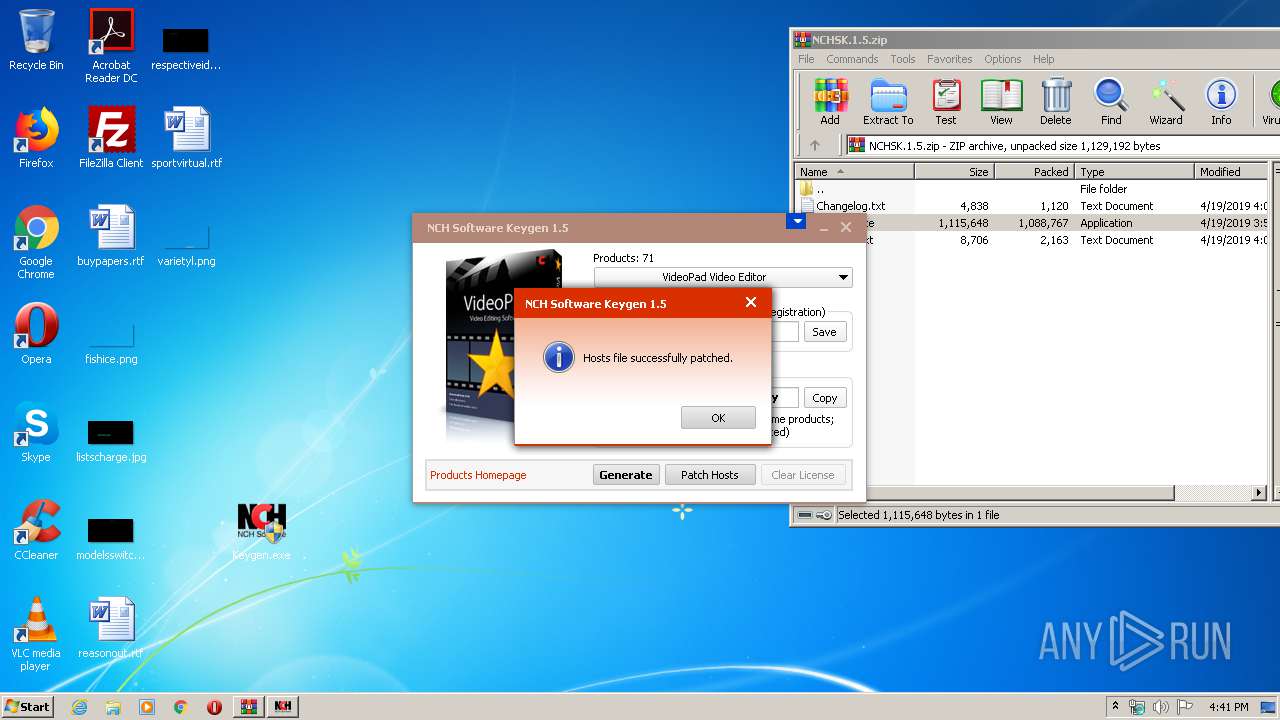This screenshot has height=720, width=1280.
Task: Select sportvirtual.rtf desktop file
Action: point(187,138)
